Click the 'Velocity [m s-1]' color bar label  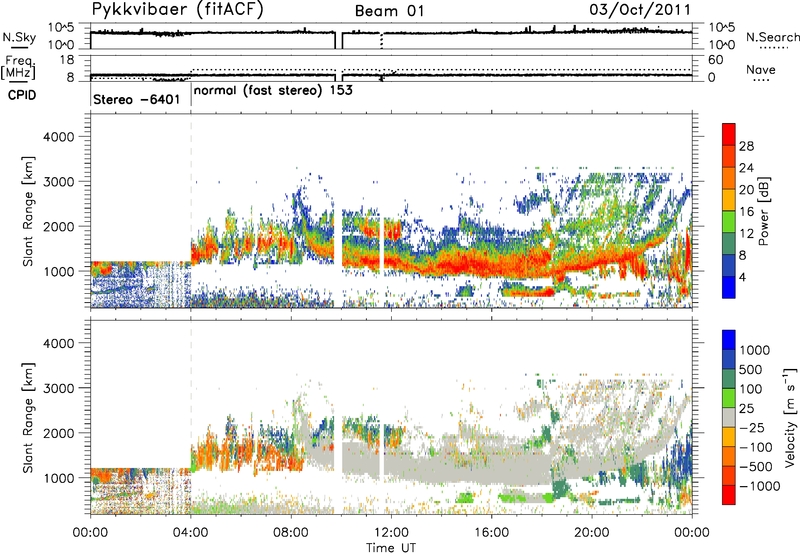[x=790, y=417]
